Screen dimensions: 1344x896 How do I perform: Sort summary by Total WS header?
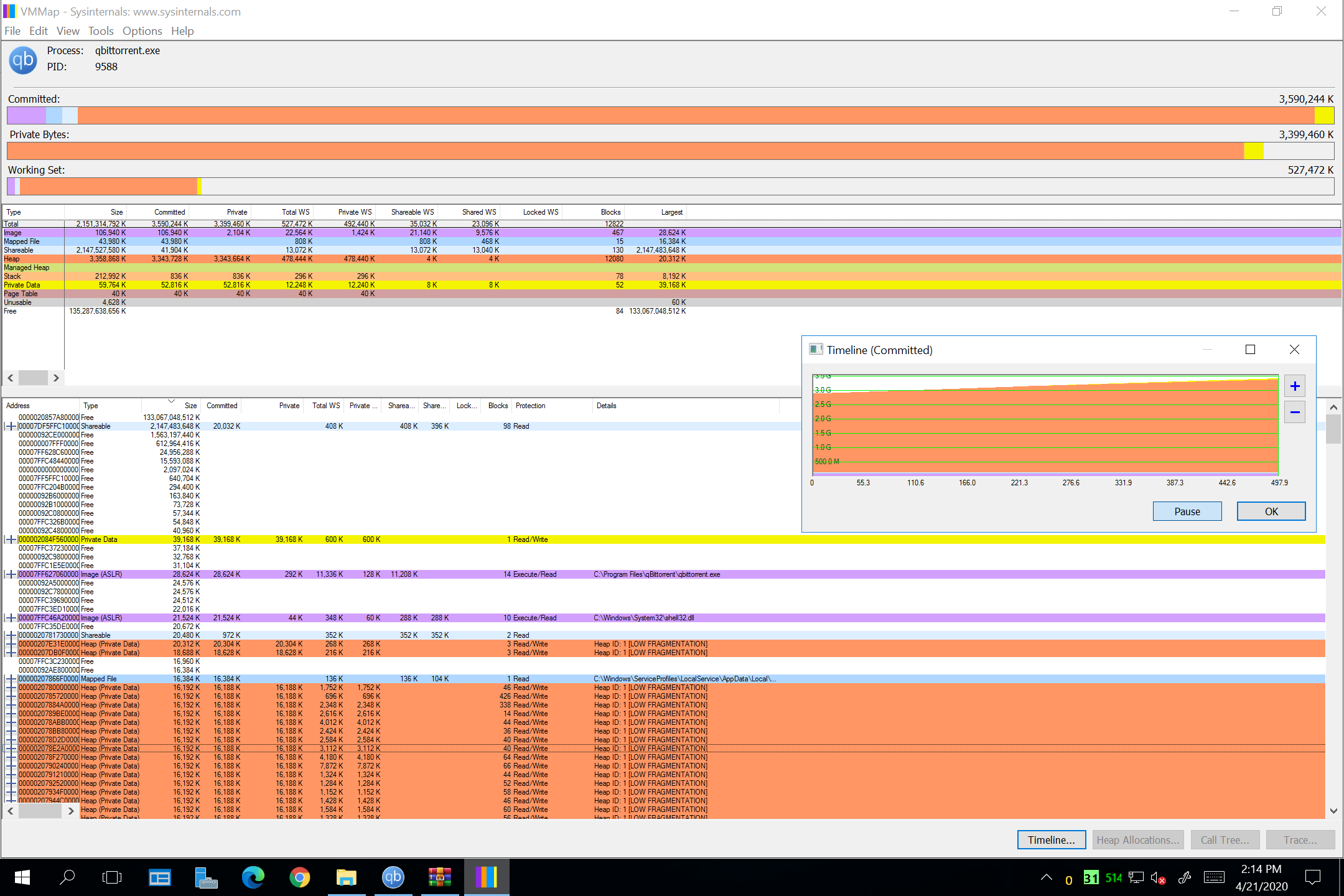283,212
